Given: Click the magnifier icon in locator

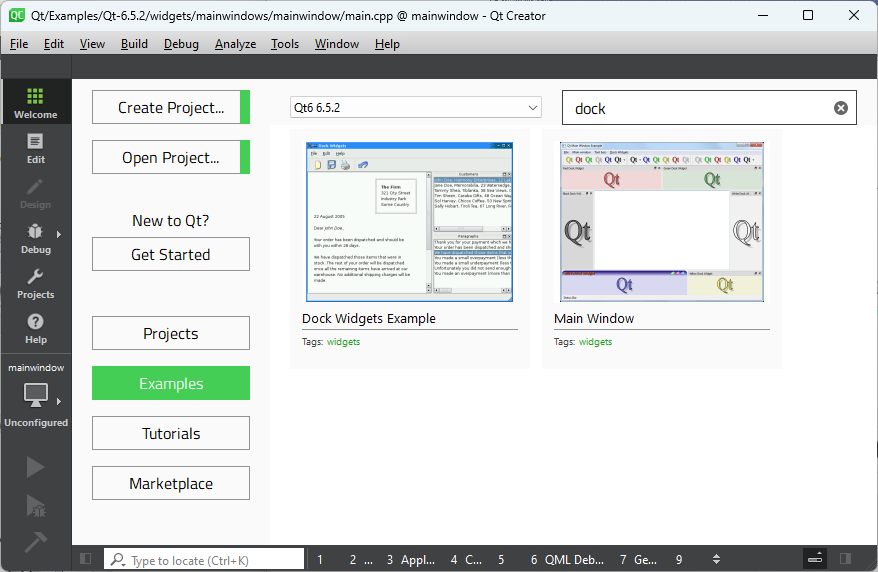Looking at the screenshot, I should (x=117, y=559).
